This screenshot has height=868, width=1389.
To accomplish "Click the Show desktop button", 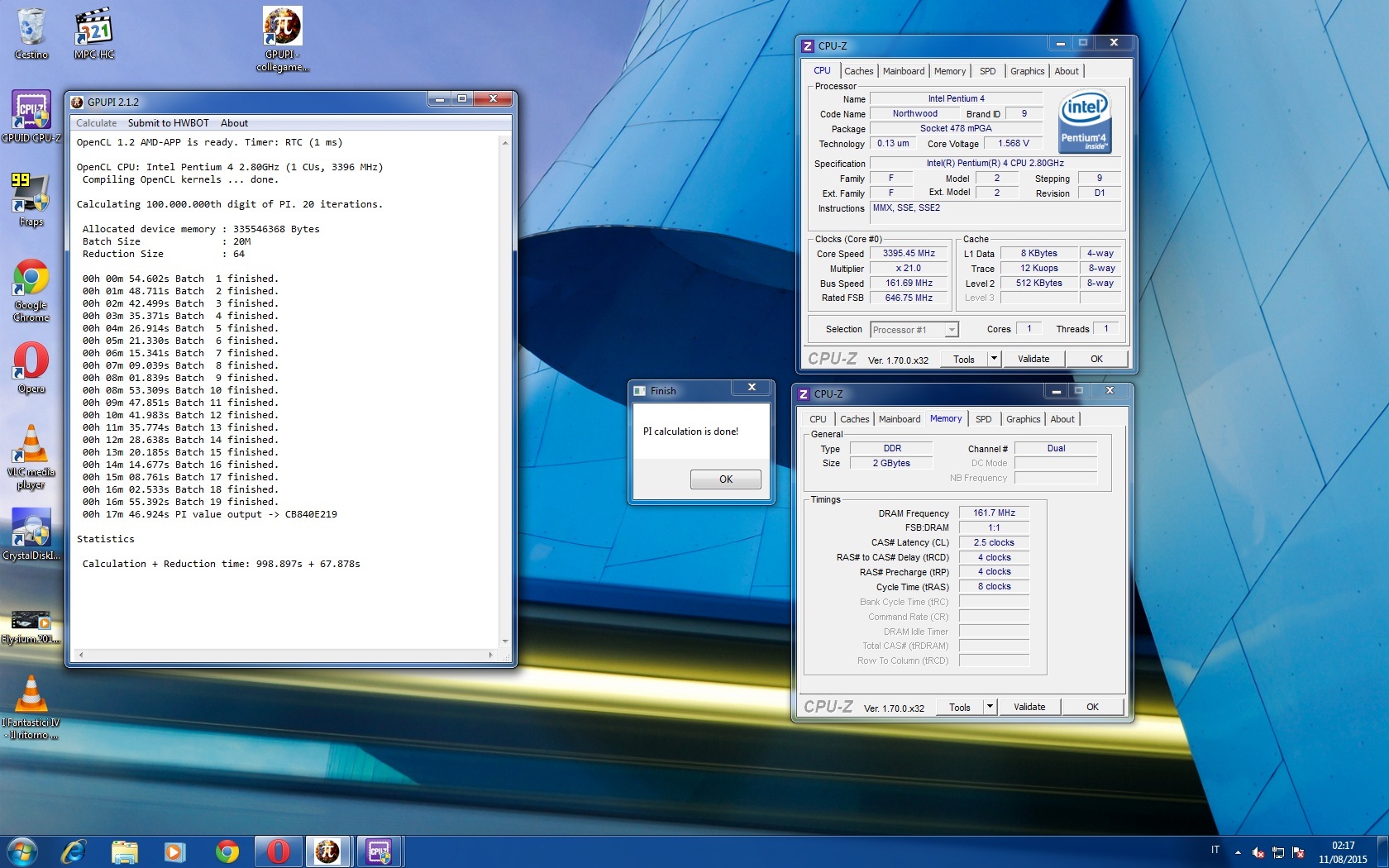I will [1382, 851].
